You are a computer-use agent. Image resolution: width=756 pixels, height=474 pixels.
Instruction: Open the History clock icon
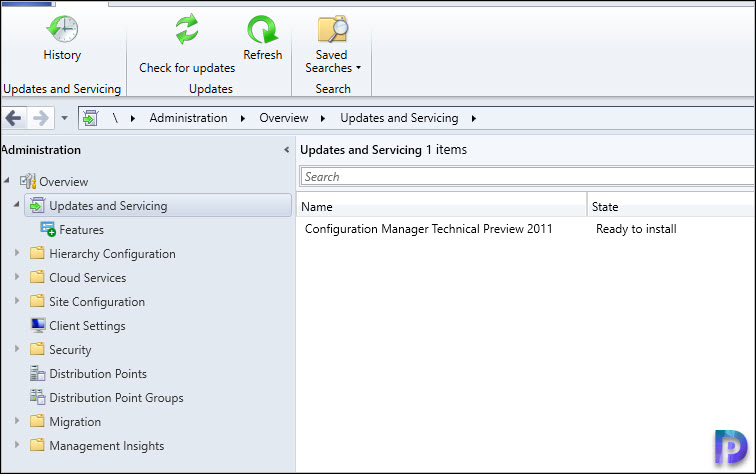[x=62, y=29]
